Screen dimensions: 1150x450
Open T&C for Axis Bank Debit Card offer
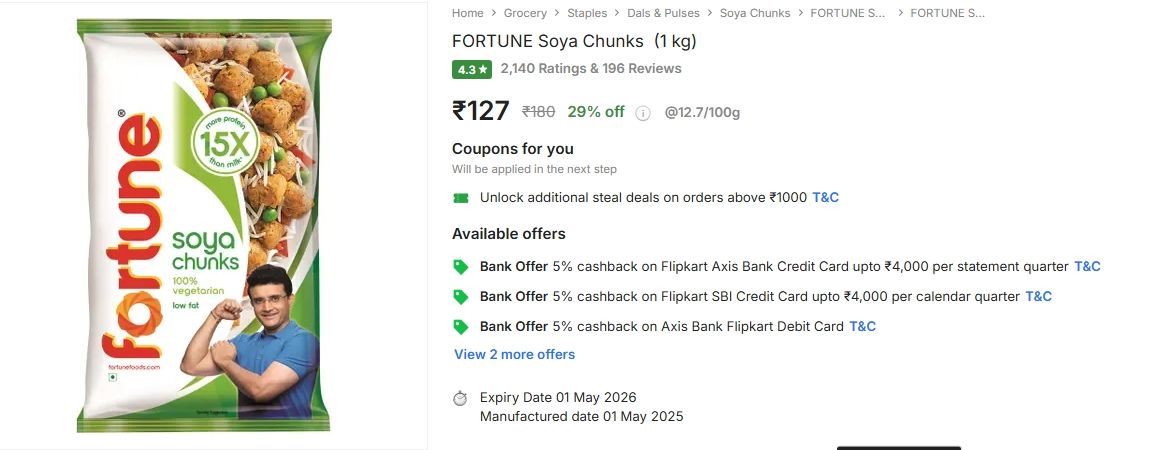[x=862, y=327]
